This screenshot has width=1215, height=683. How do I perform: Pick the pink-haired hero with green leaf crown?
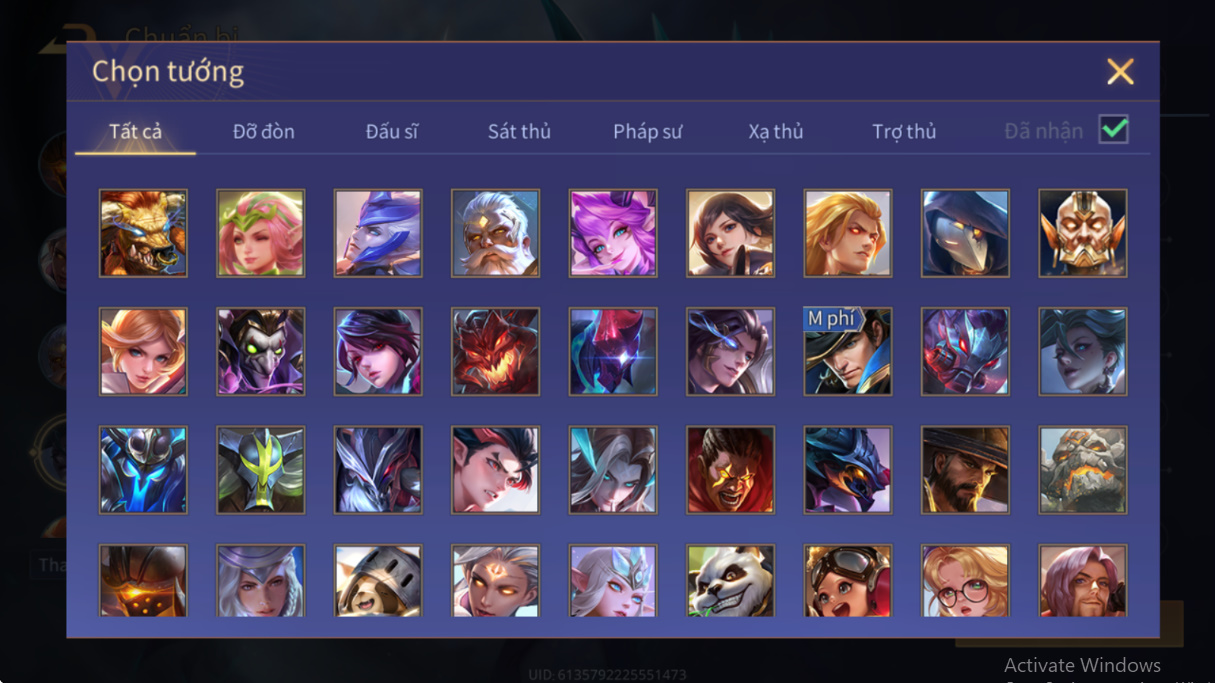261,233
